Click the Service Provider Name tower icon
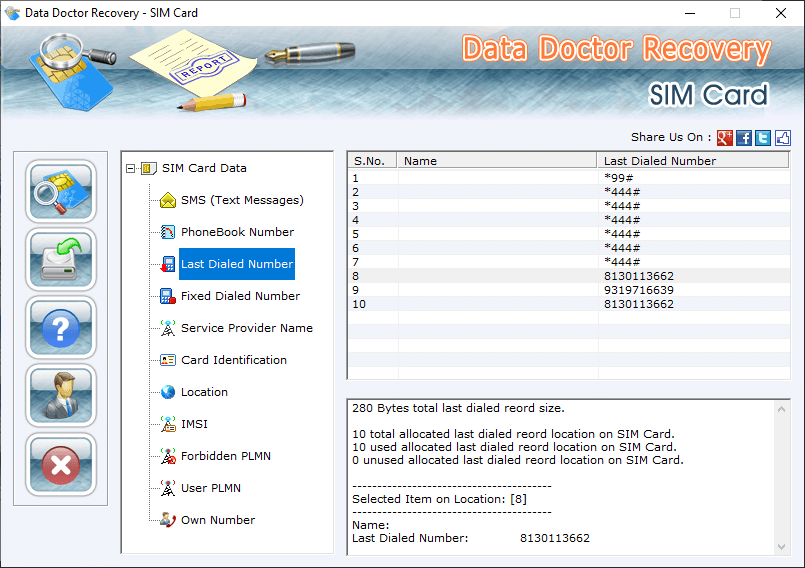 click(168, 328)
